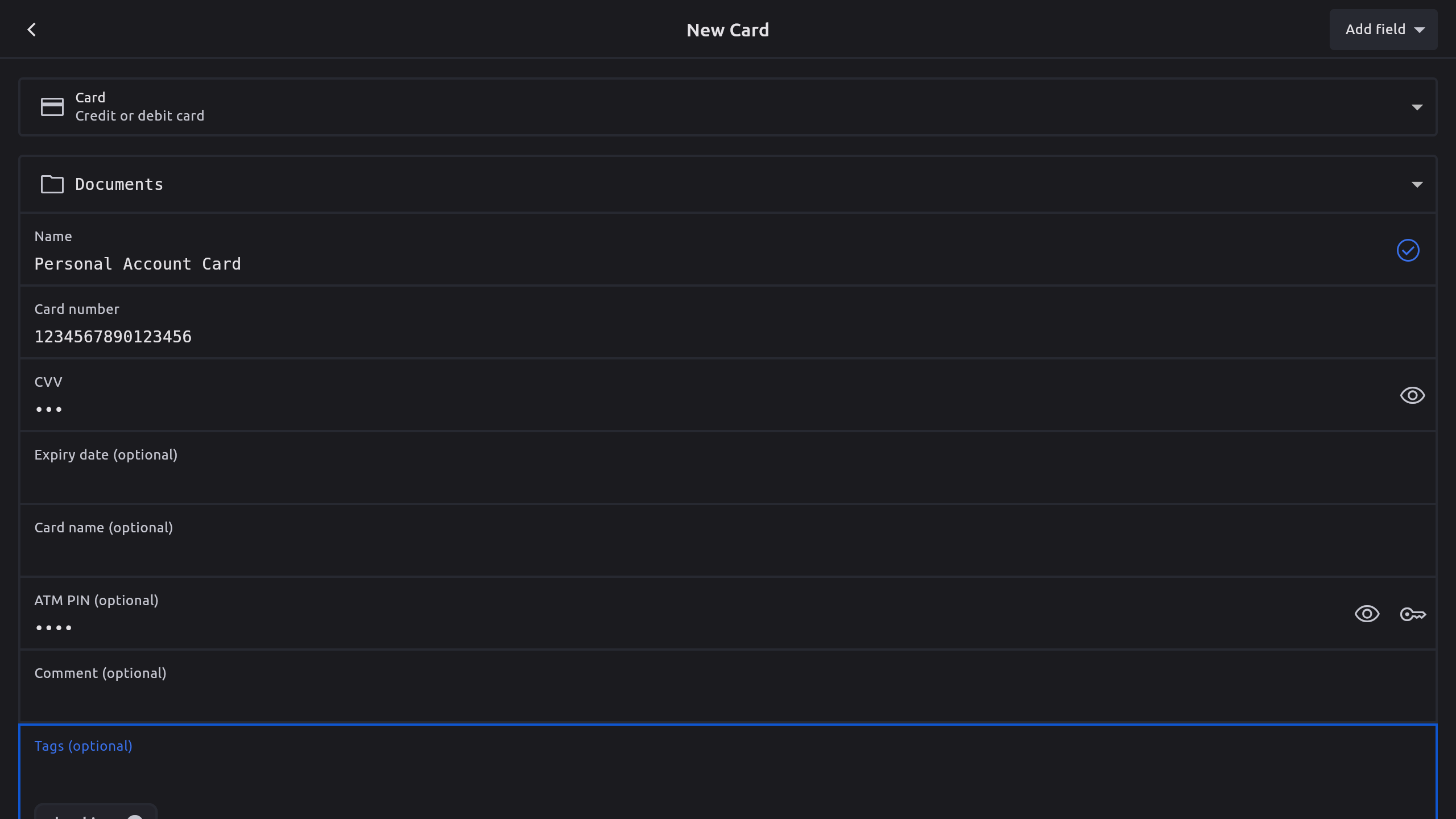Generate ATM PIN with the key icon

point(1413,614)
